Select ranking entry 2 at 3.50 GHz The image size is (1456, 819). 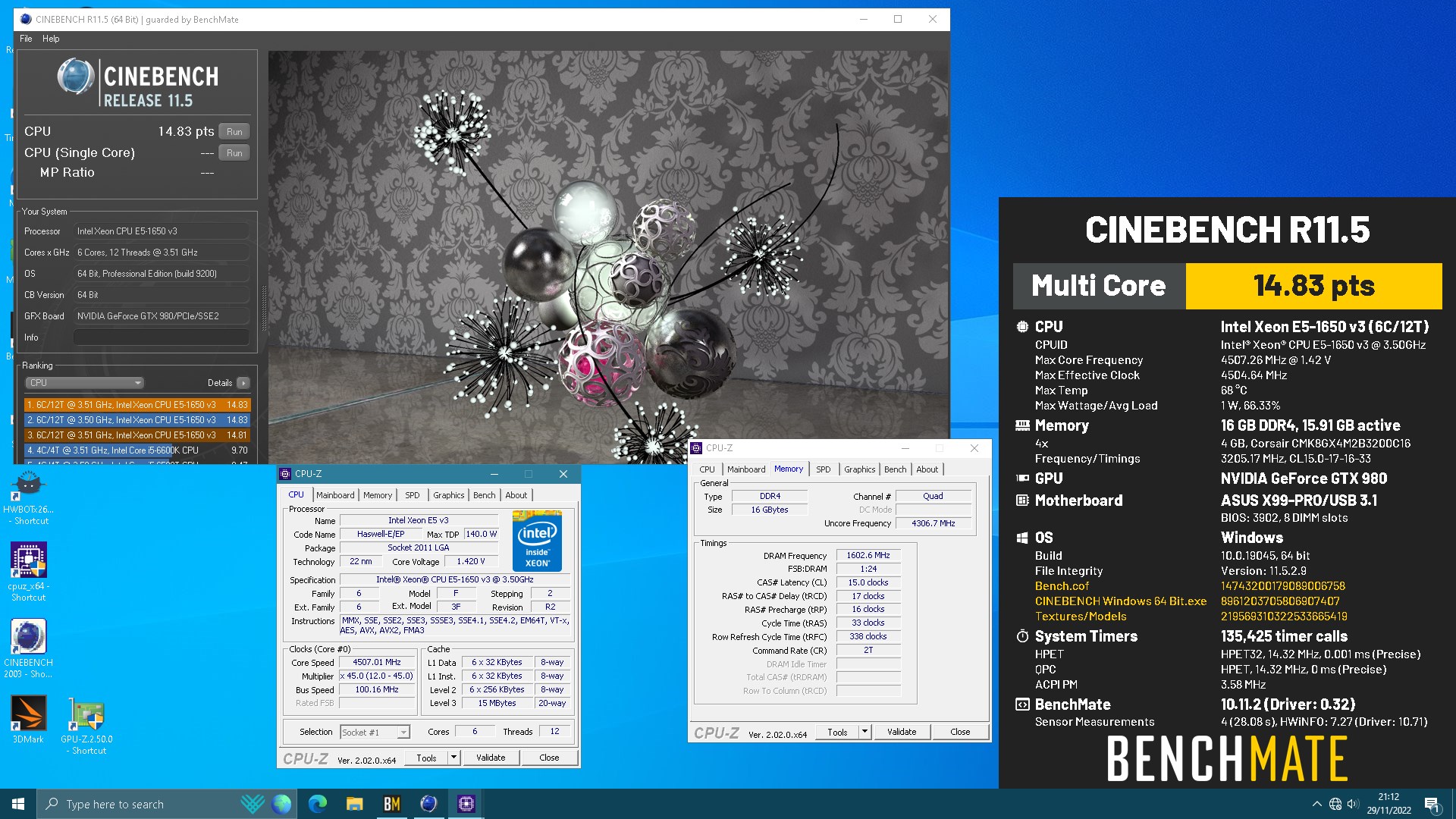[x=137, y=420]
